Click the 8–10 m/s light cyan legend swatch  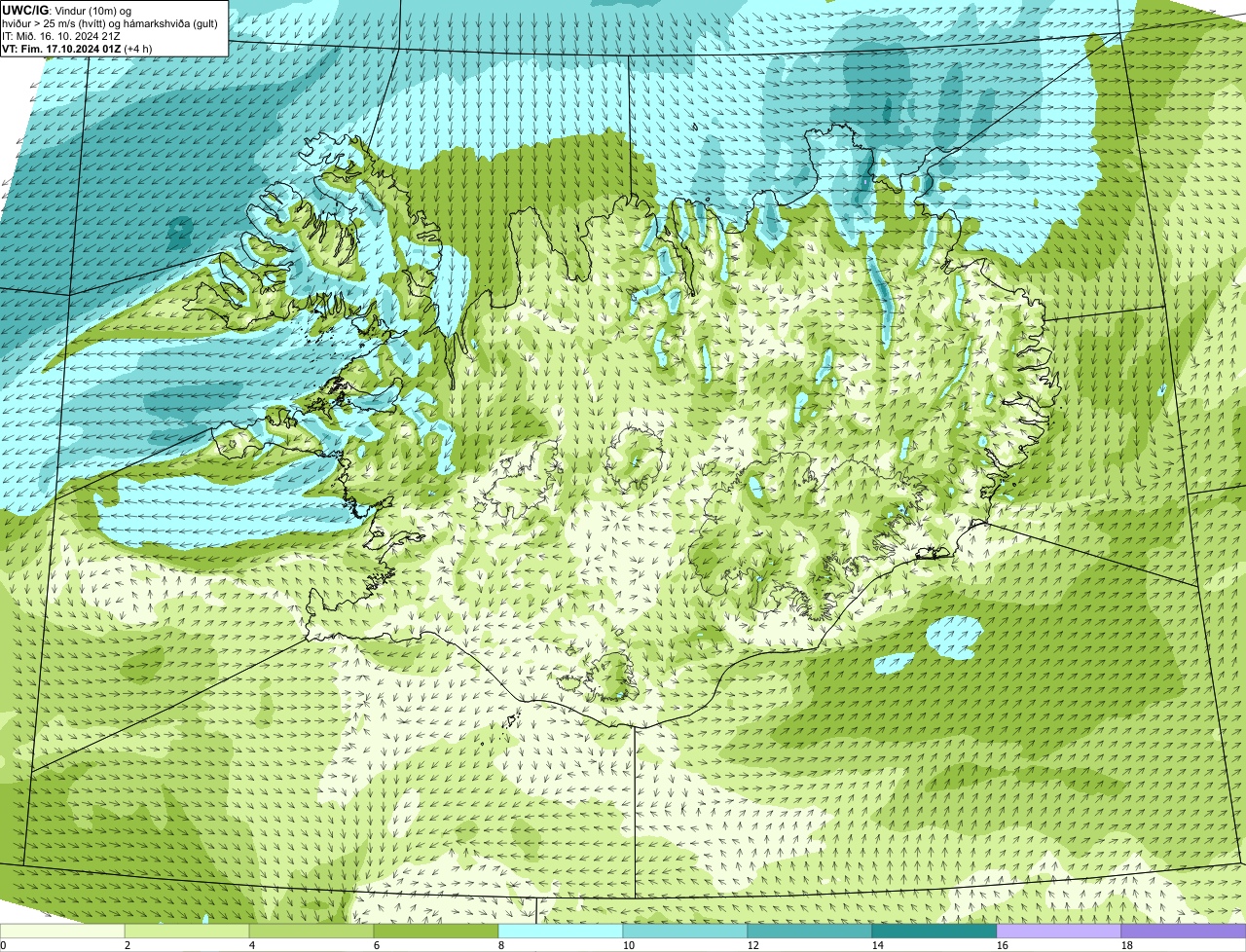click(561, 931)
